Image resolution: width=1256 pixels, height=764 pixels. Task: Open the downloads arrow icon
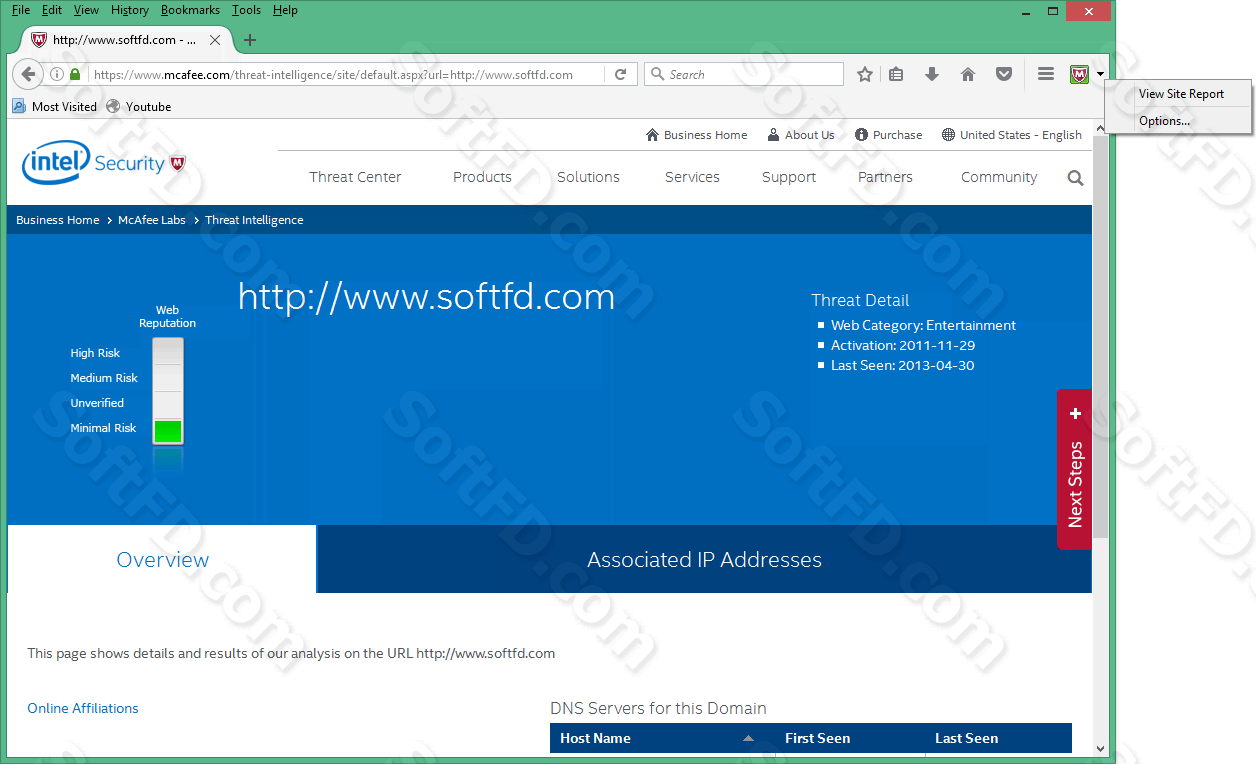[x=932, y=74]
